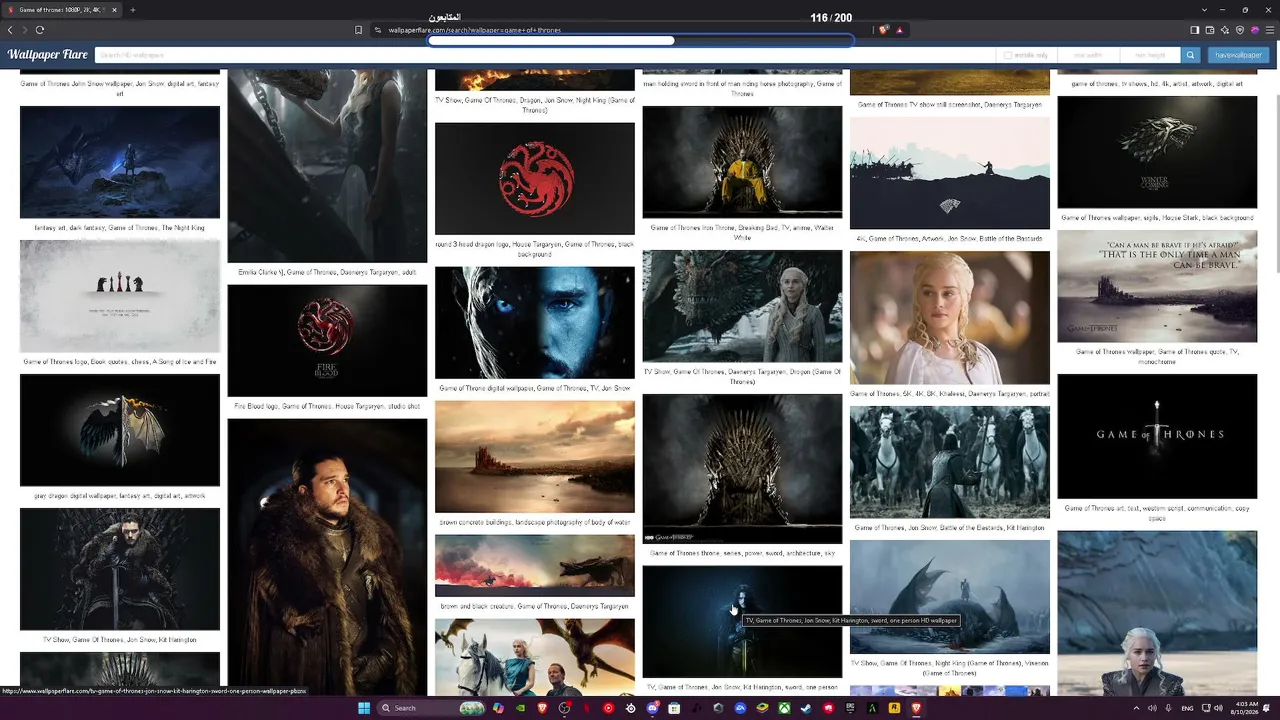Open SteelSeries app in taskbar
Viewport: 1280px width, 720px height.
(630, 708)
